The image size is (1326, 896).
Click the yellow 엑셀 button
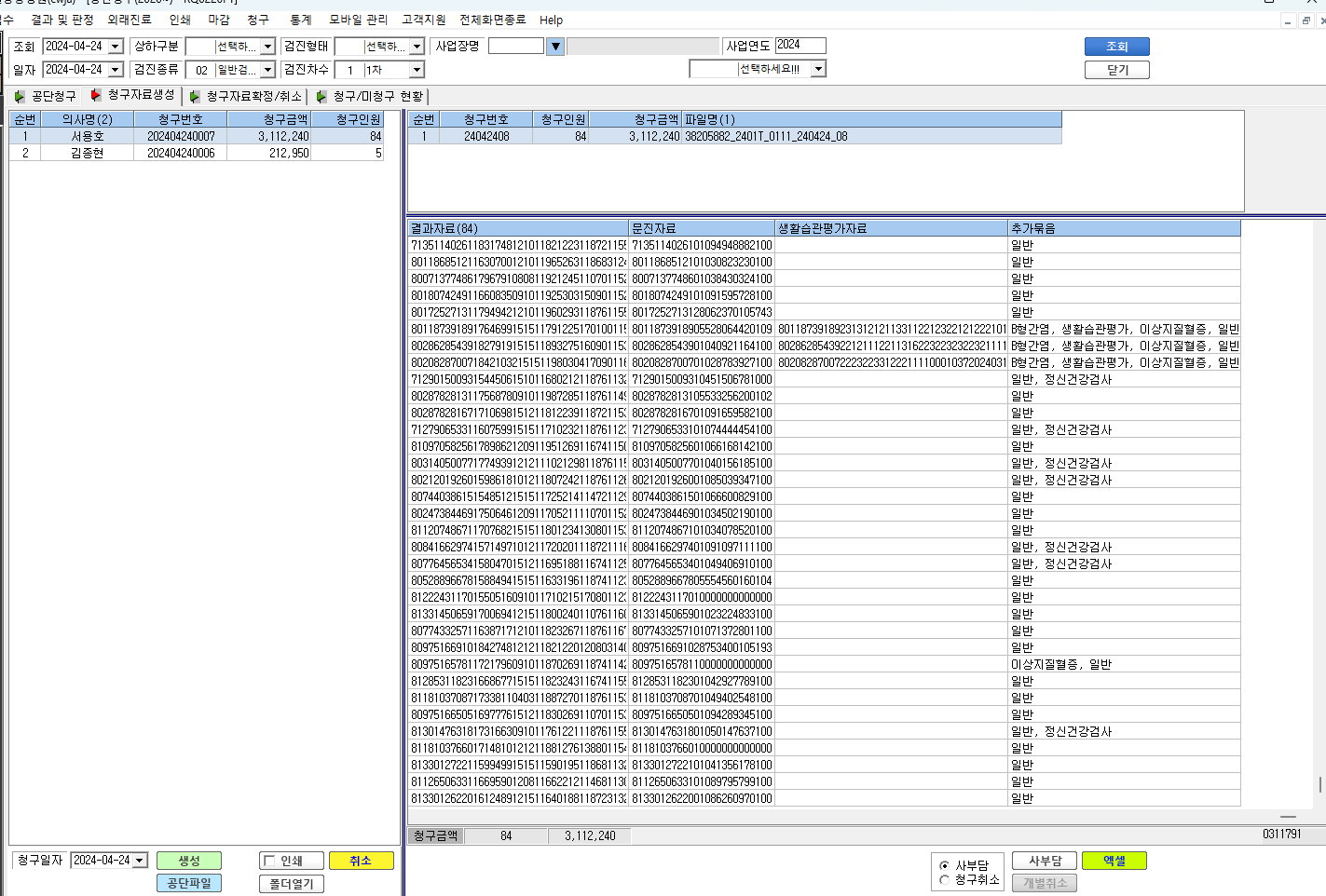click(x=1114, y=861)
